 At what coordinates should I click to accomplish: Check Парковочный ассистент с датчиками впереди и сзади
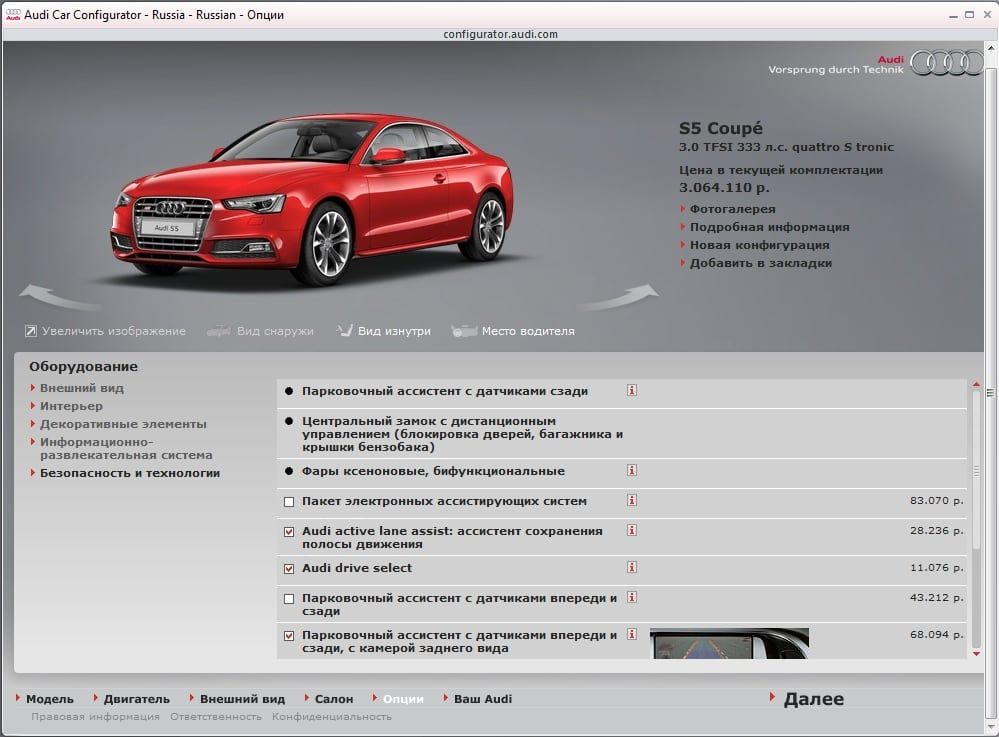[289, 599]
